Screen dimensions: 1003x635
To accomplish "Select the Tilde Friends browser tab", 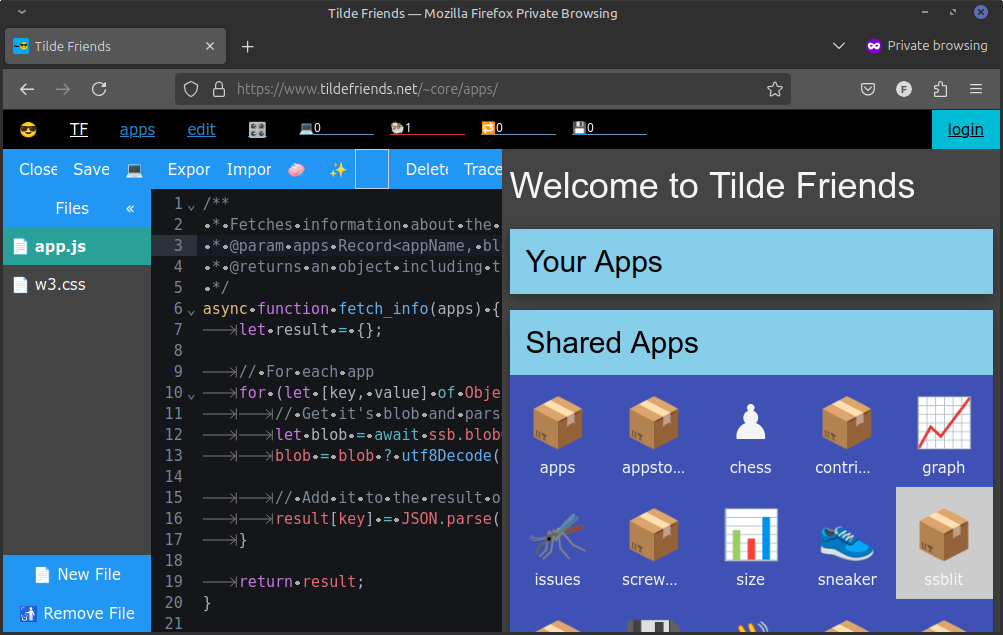I will (110, 46).
